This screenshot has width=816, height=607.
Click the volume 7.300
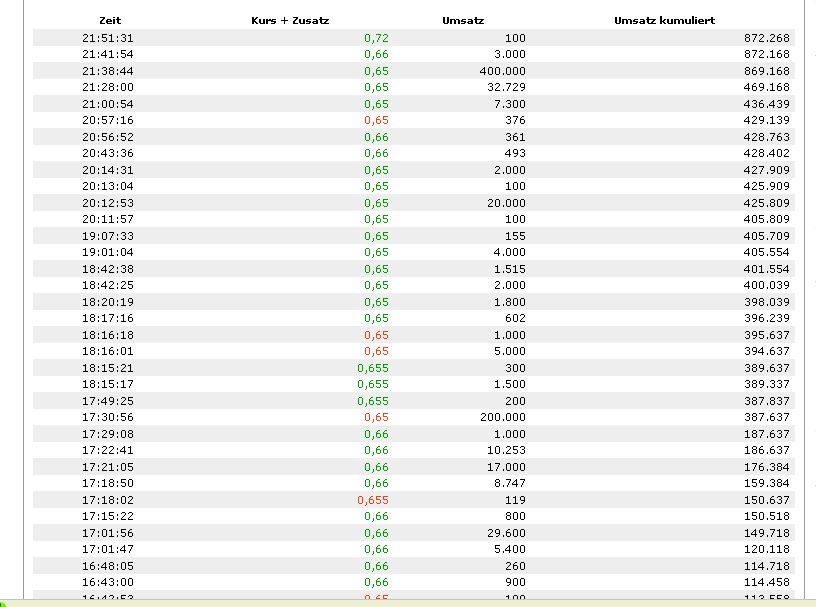509,104
